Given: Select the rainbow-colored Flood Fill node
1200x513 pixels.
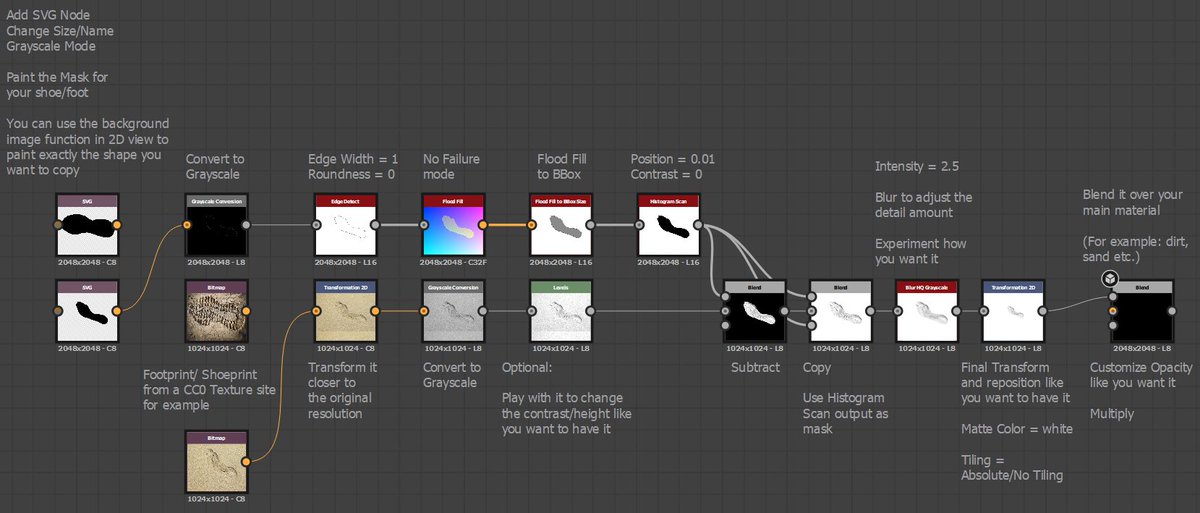Looking at the screenshot, I should 452,225.
